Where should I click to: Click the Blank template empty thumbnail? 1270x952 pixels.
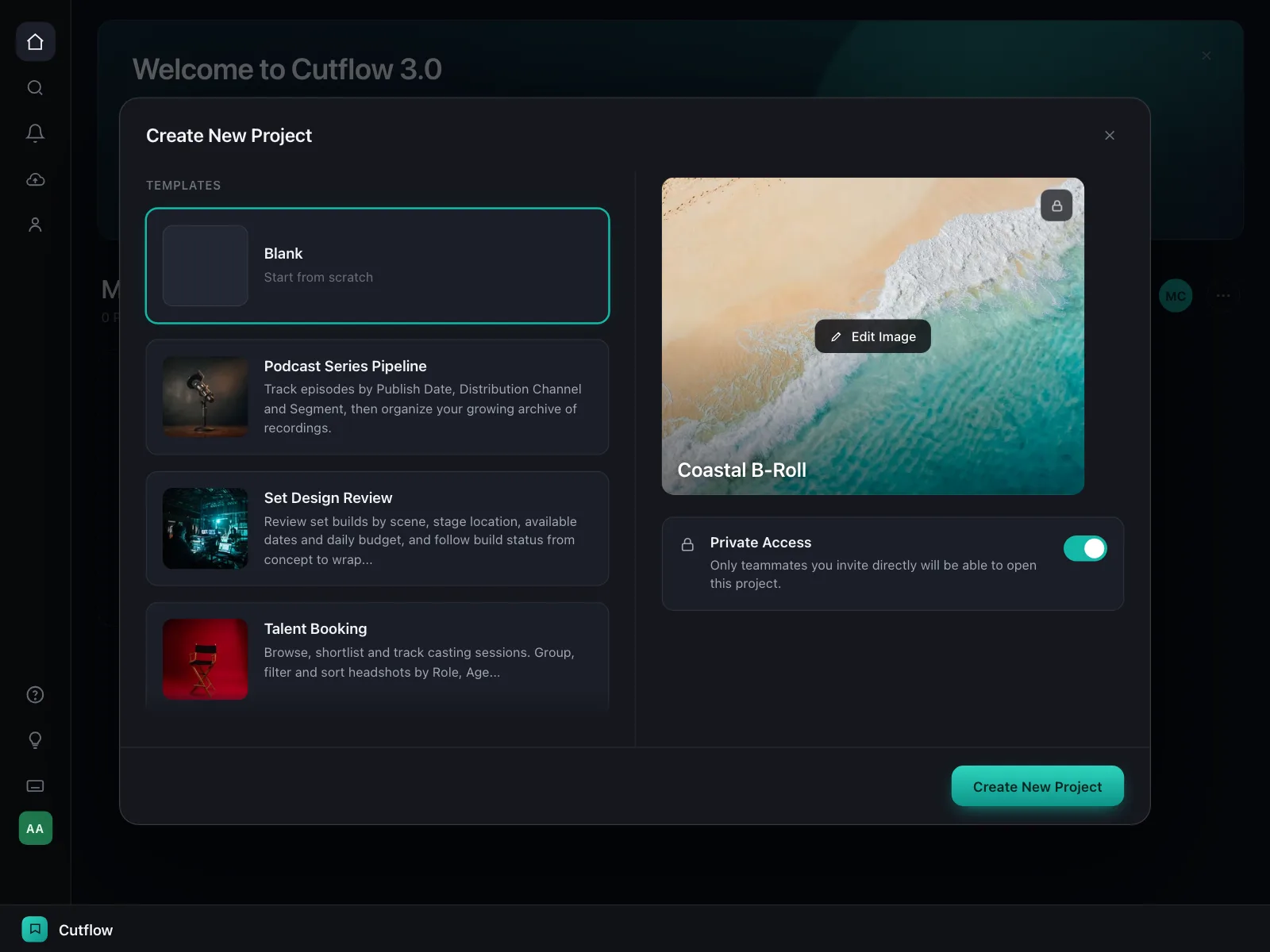click(206, 266)
